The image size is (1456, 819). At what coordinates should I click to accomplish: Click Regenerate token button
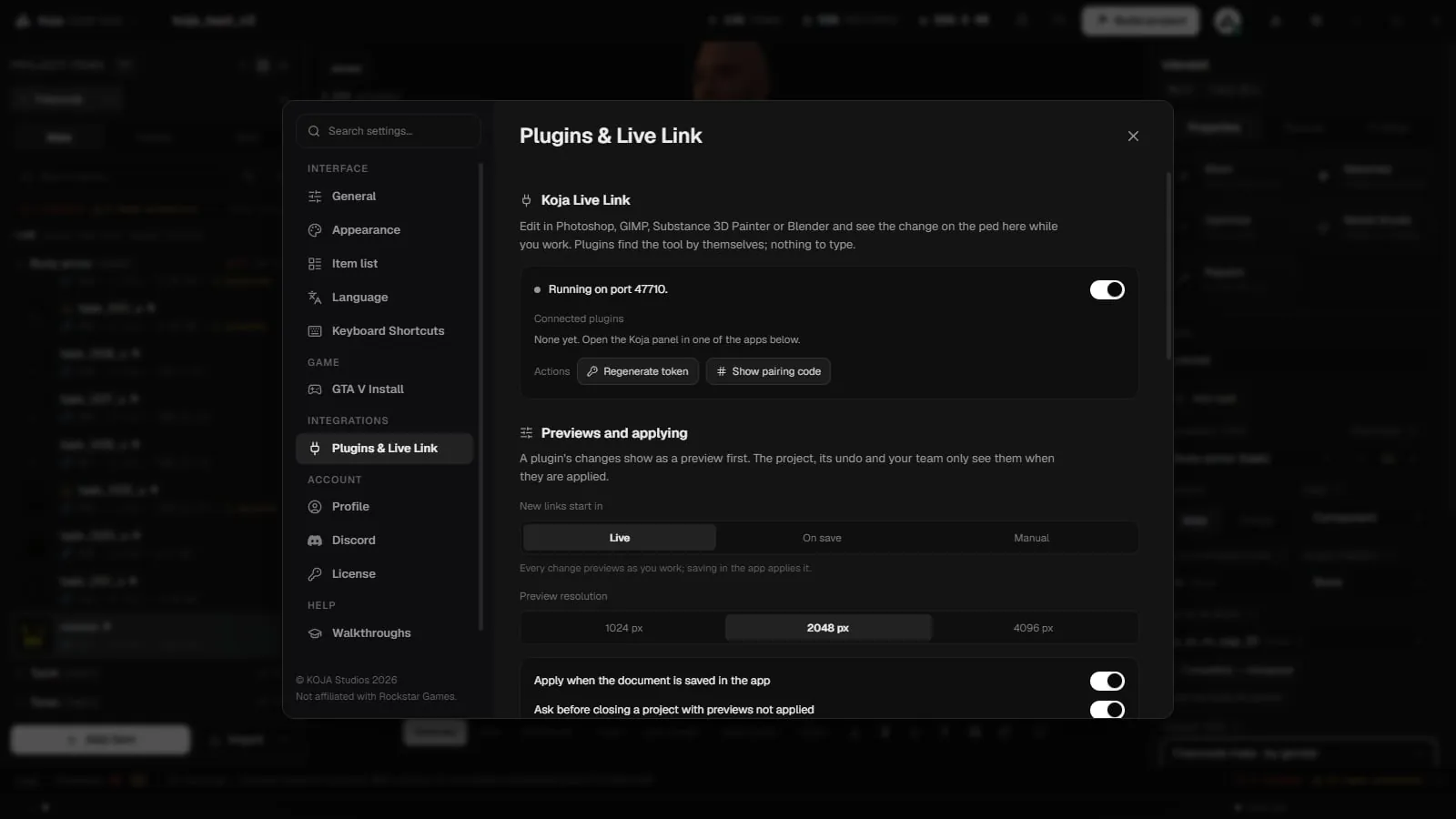[x=638, y=371]
